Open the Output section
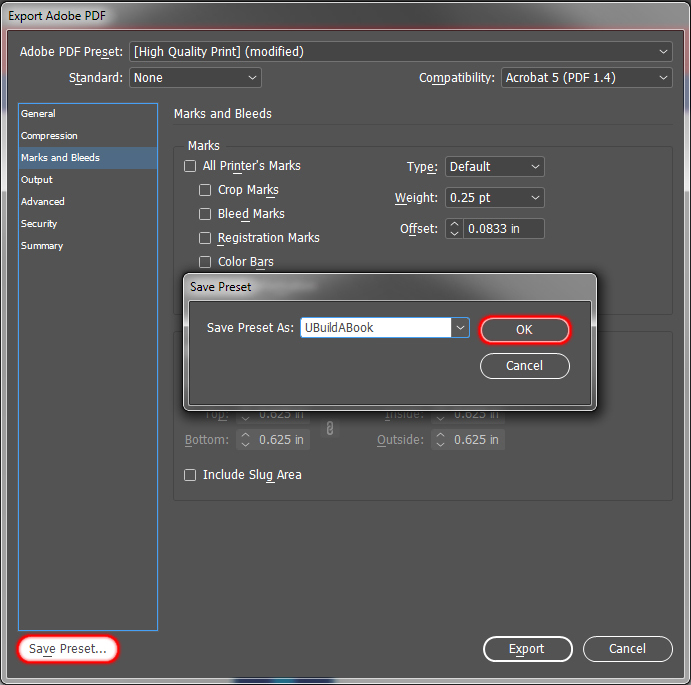The height and width of the screenshot is (685, 691). point(88,180)
